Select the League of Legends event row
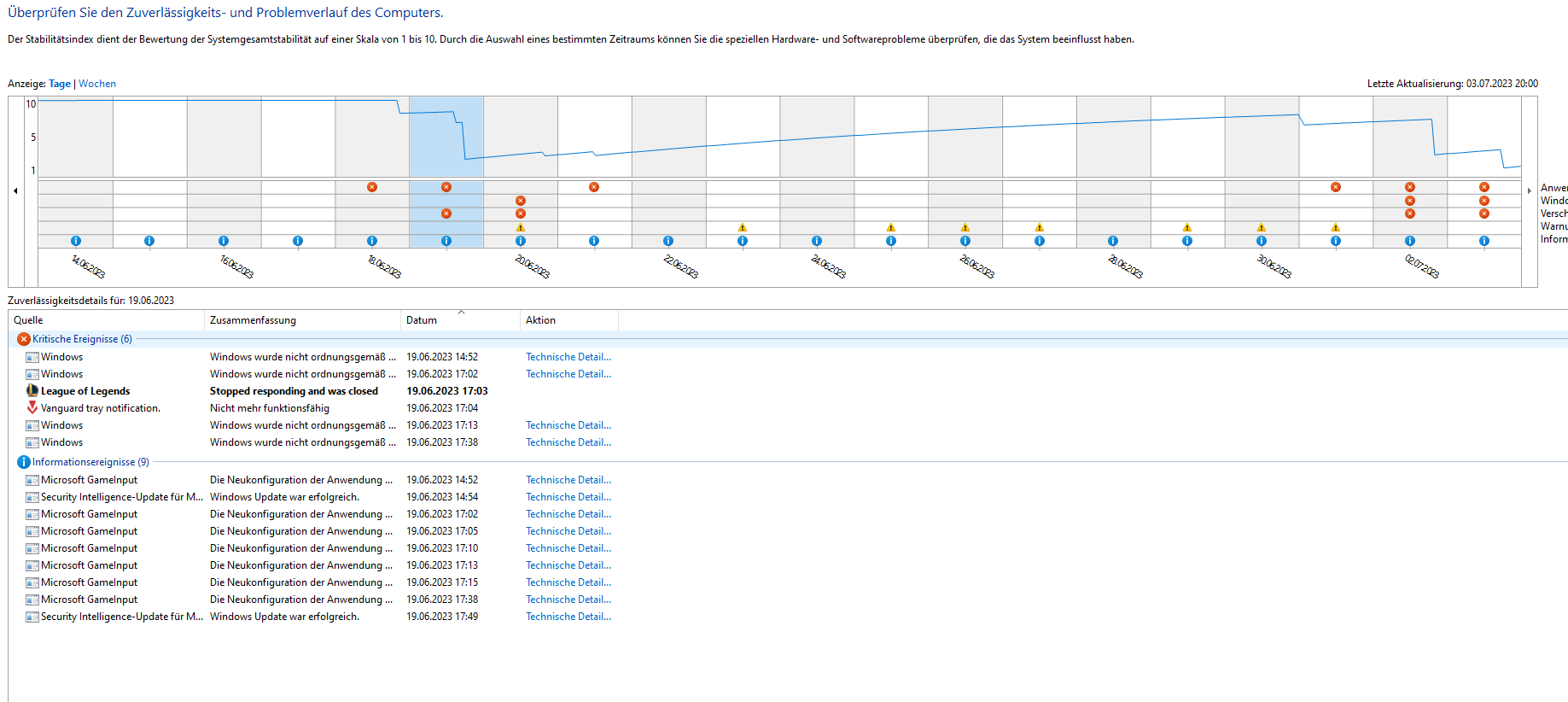Viewport: 1568px width, 702px height. click(313, 391)
